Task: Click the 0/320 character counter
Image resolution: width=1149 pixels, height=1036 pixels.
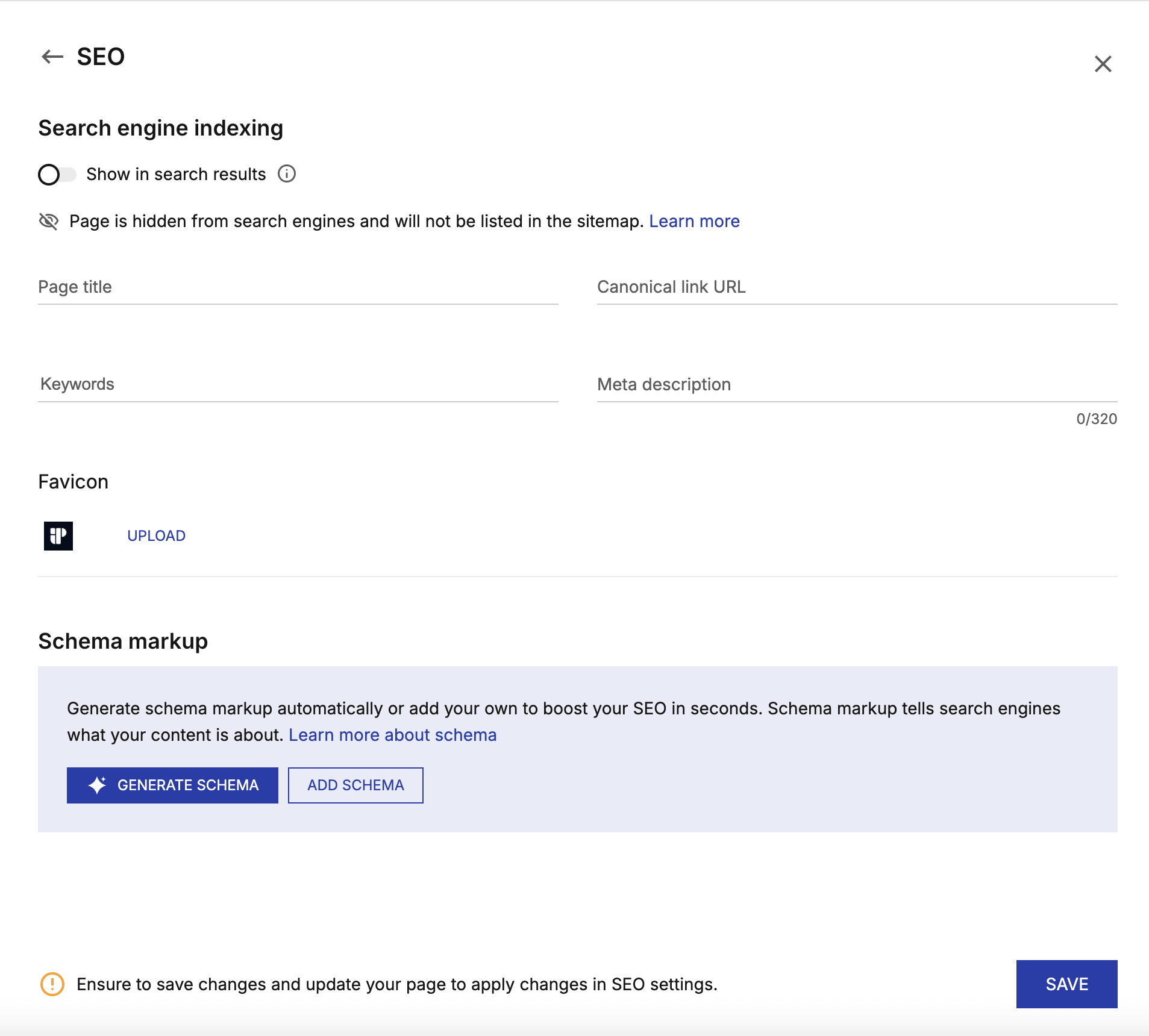Action: click(1097, 419)
